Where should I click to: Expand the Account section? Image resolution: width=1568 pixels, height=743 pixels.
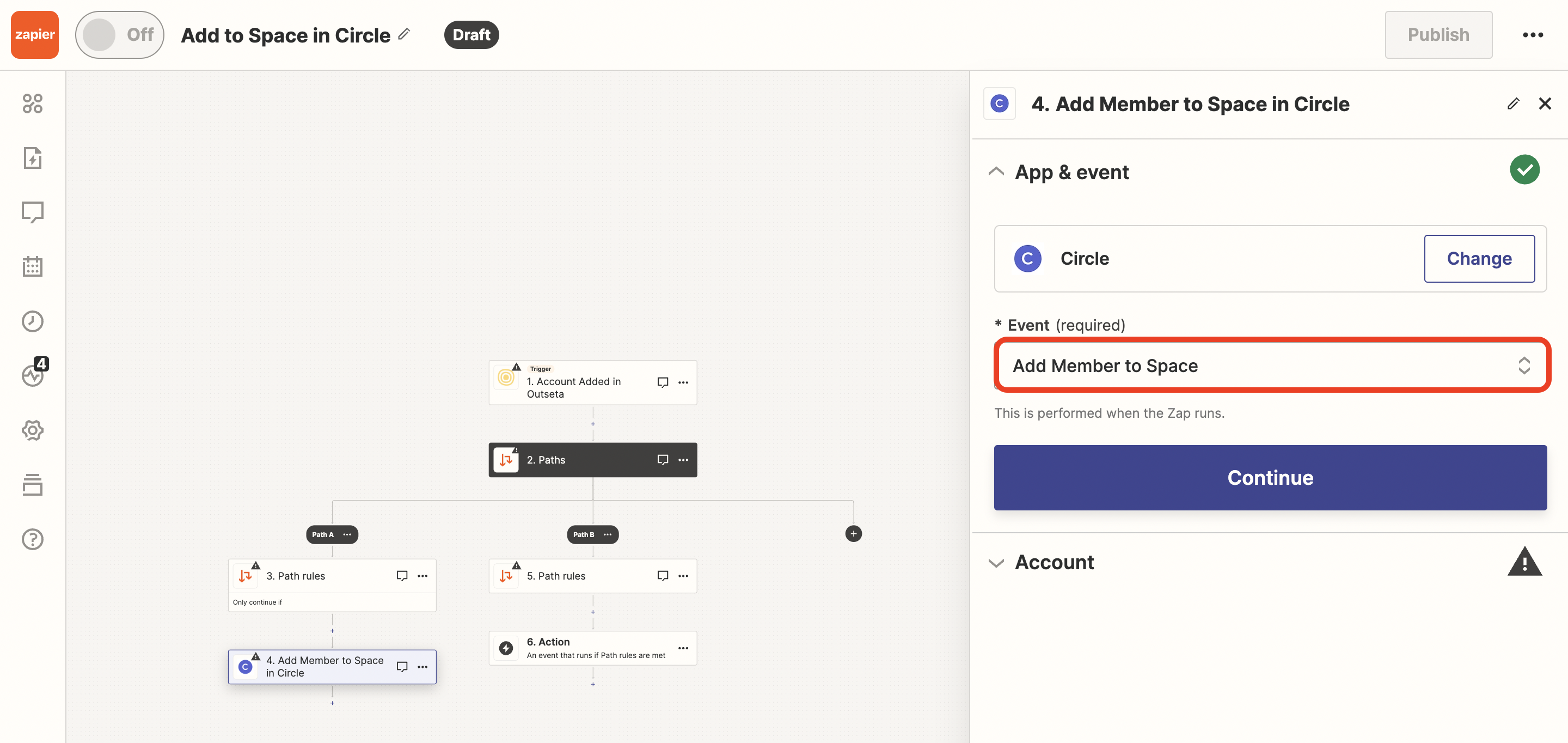pyautogui.click(x=996, y=562)
